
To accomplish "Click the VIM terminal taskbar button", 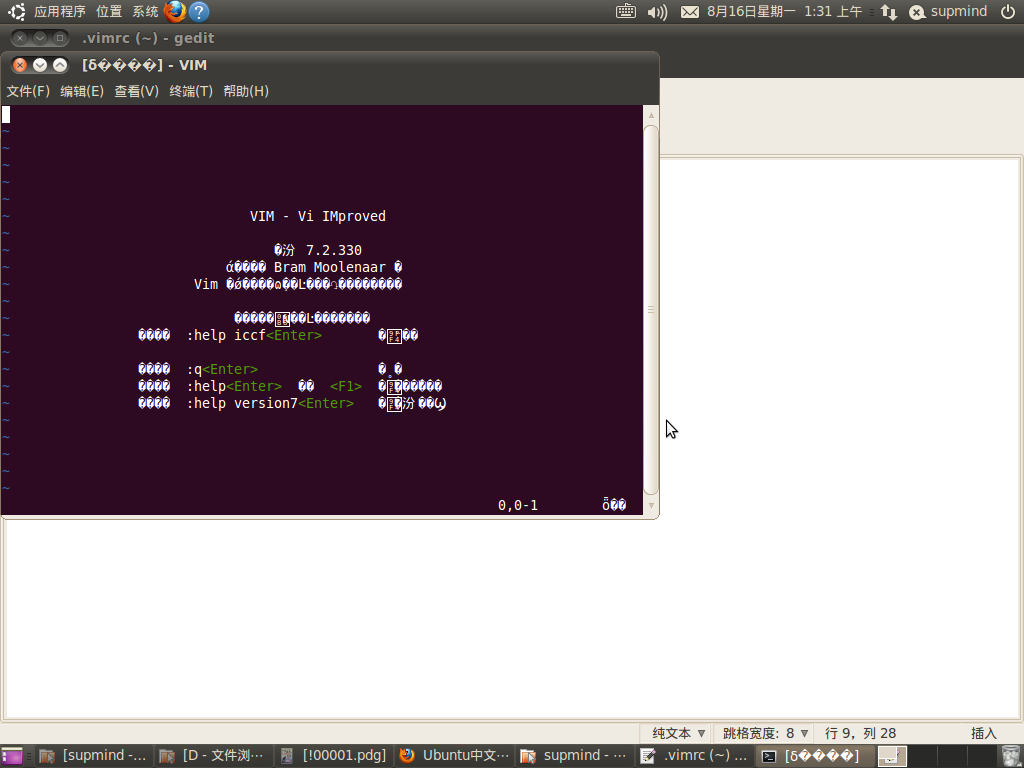I will point(815,756).
